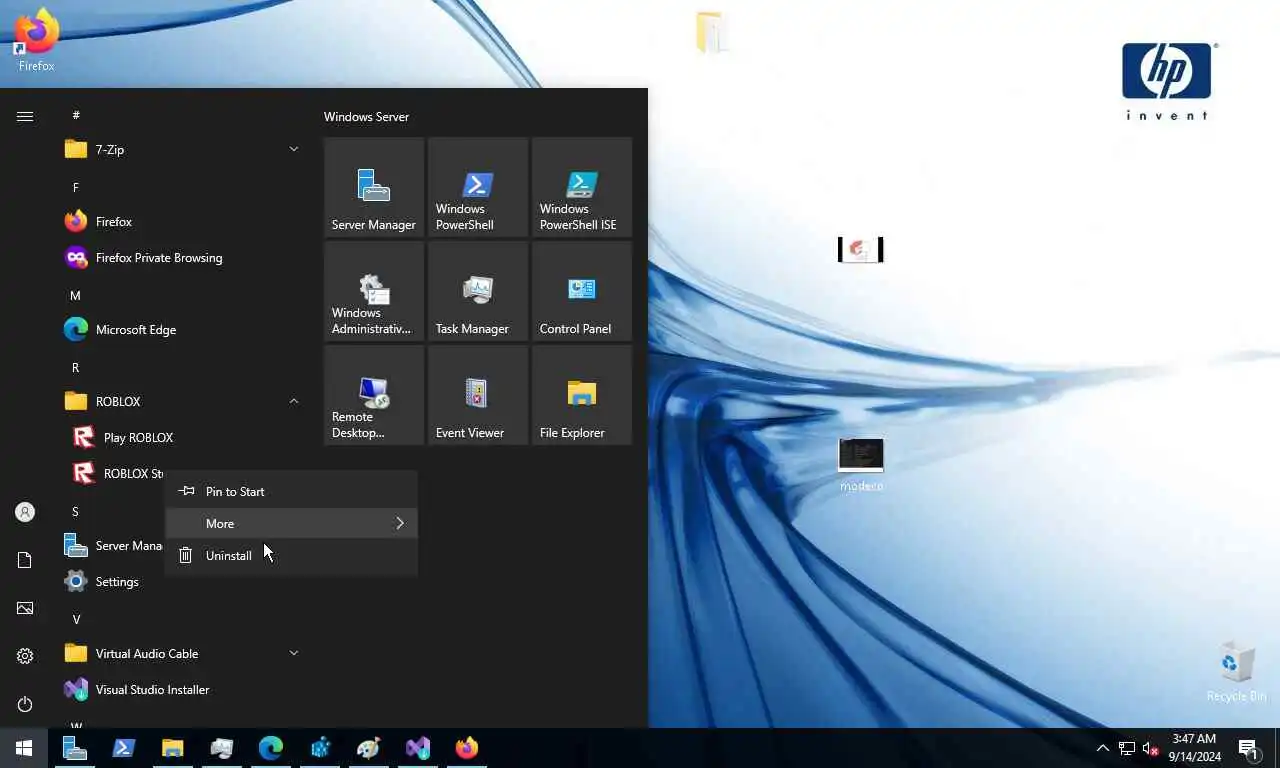Click the letter R header in apps list
The width and height of the screenshot is (1280, 768).
click(76, 367)
